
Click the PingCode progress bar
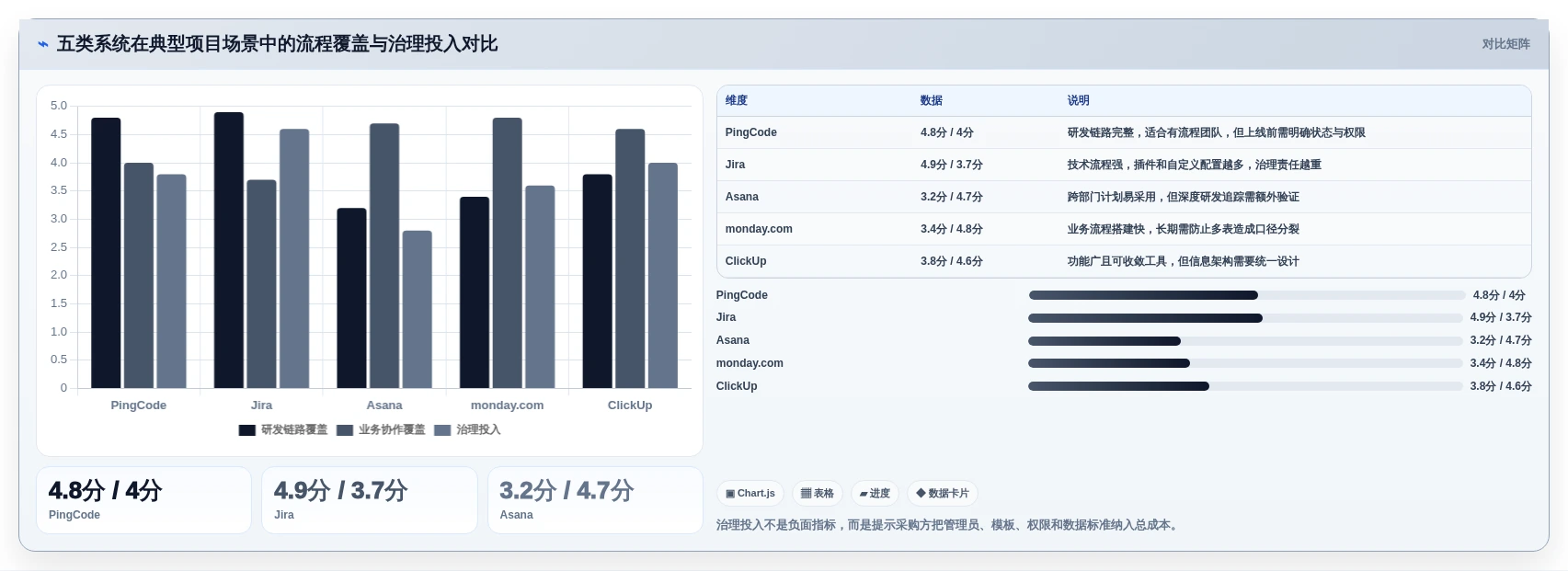tap(1247, 295)
